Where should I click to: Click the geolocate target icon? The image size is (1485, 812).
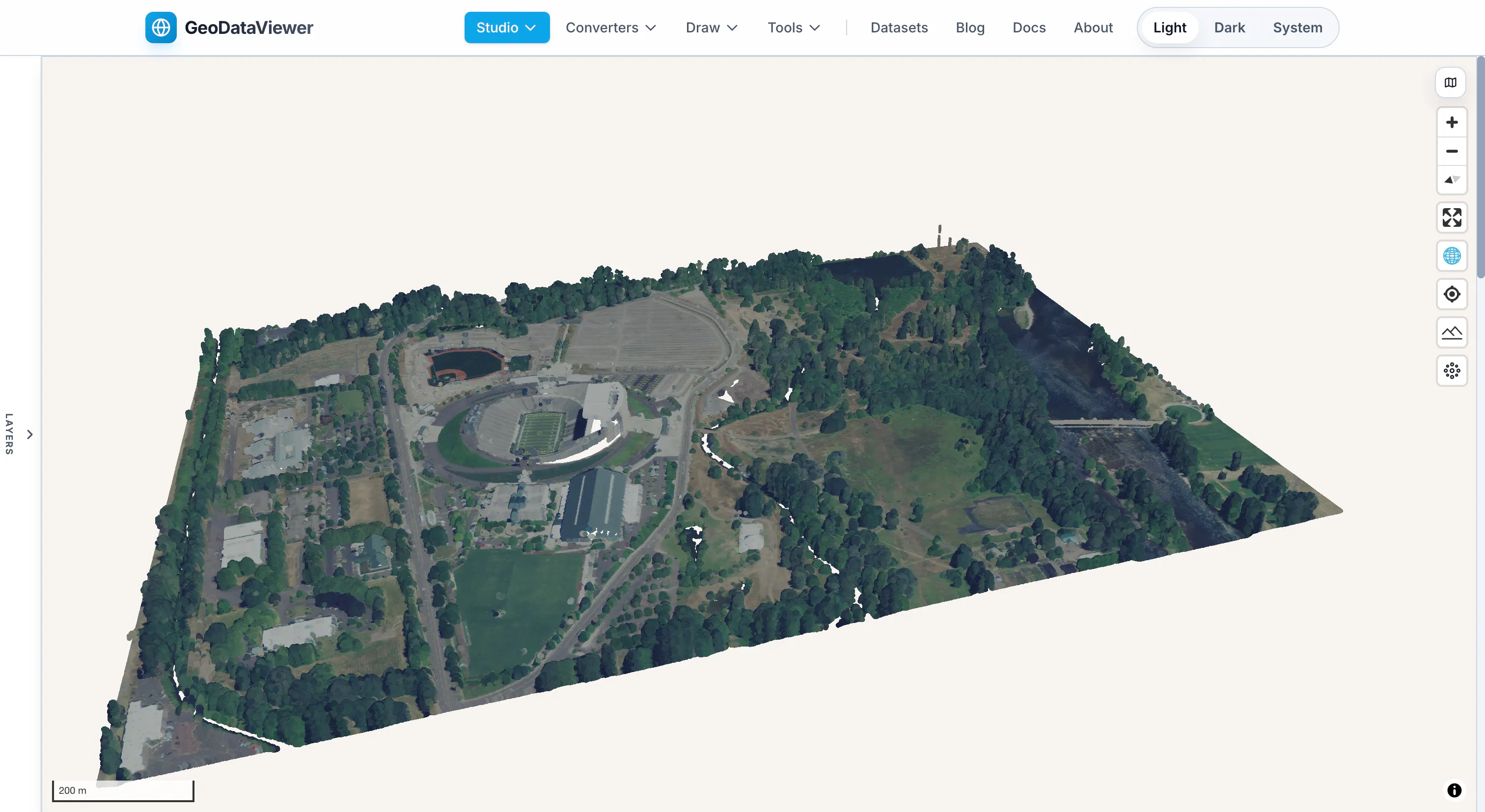(x=1452, y=294)
